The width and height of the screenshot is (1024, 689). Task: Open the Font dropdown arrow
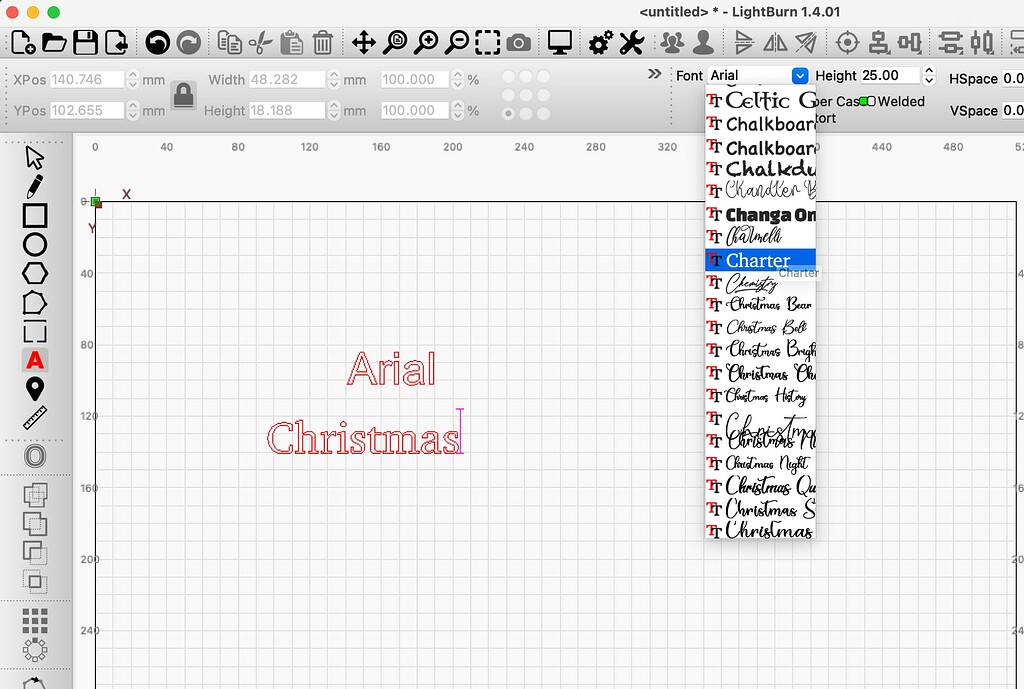[799, 75]
